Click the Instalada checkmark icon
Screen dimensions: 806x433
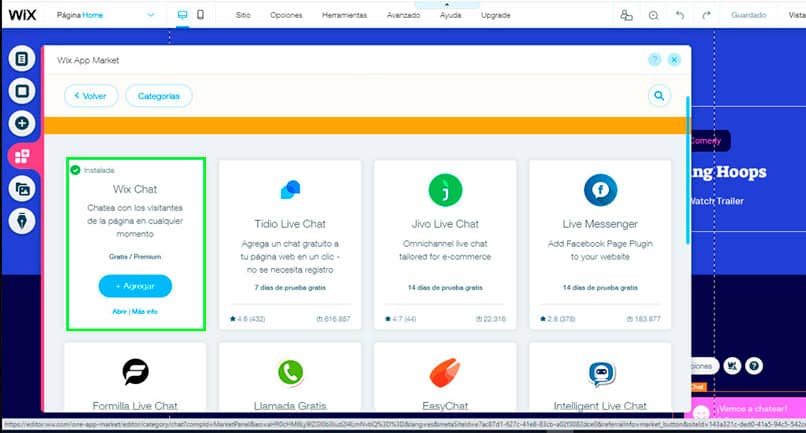76,170
